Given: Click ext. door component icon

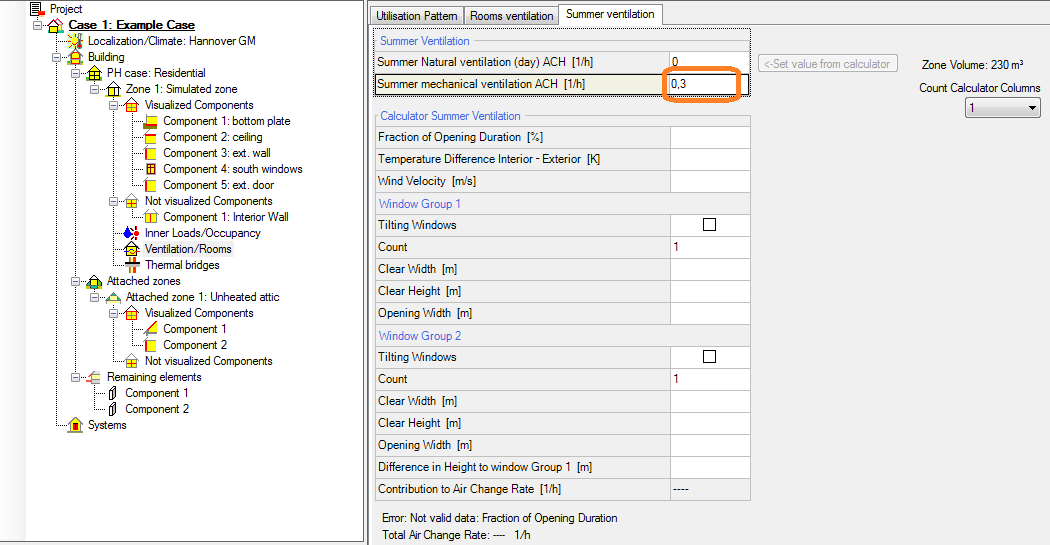Looking at the screenshot, I should coord(151,185).
